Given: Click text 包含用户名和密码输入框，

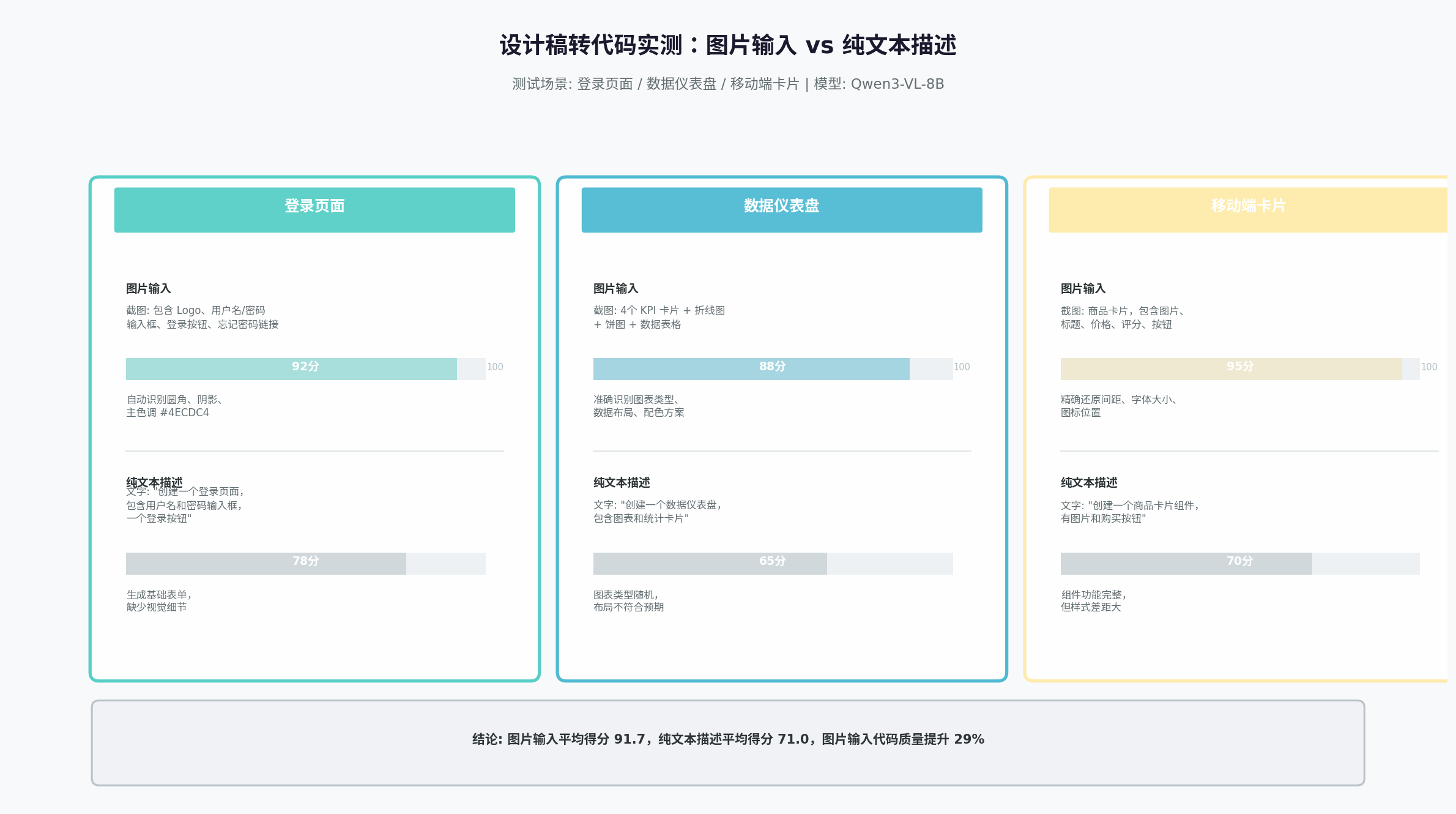Looking at the screenshot, I should (185, 506).
